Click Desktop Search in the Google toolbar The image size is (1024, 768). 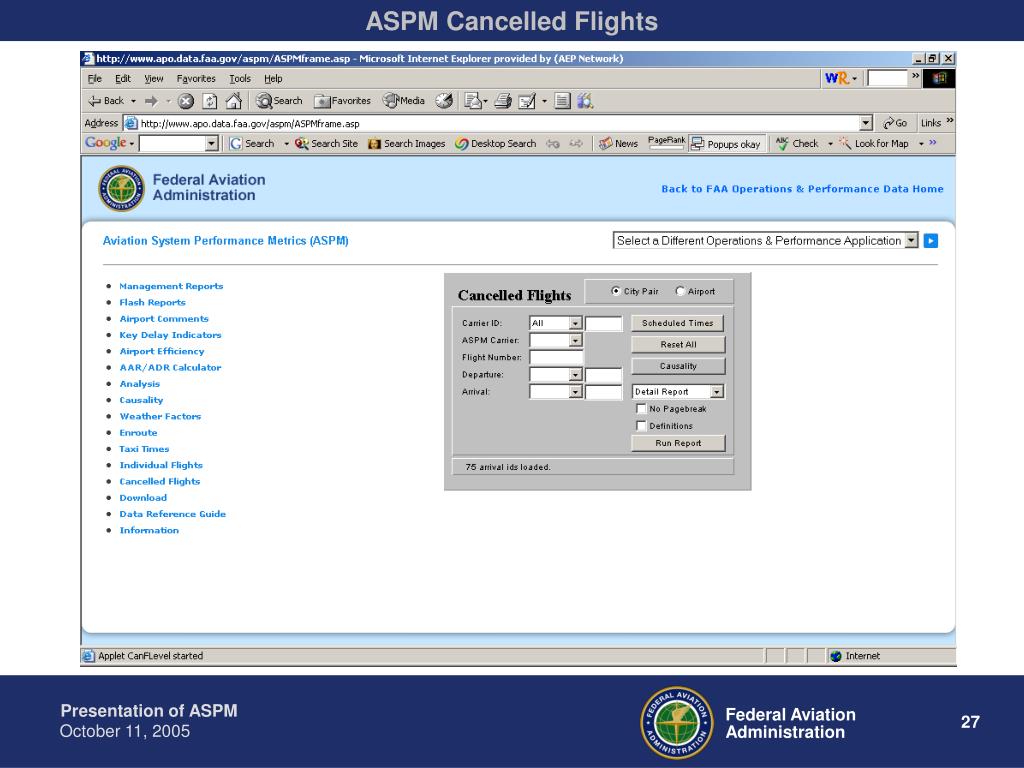pos(496,144)
